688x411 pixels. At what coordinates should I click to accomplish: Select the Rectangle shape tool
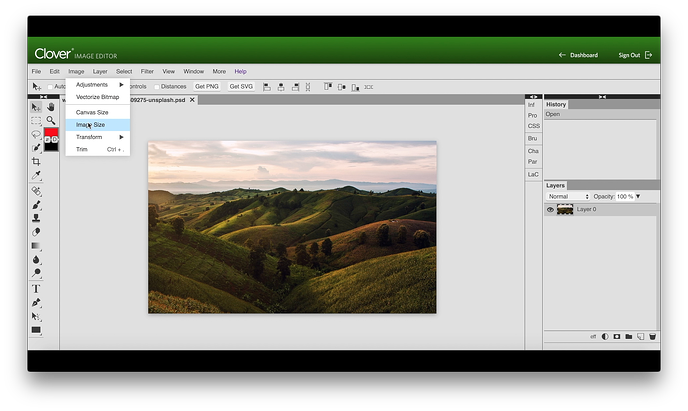(x=36, y=330)
